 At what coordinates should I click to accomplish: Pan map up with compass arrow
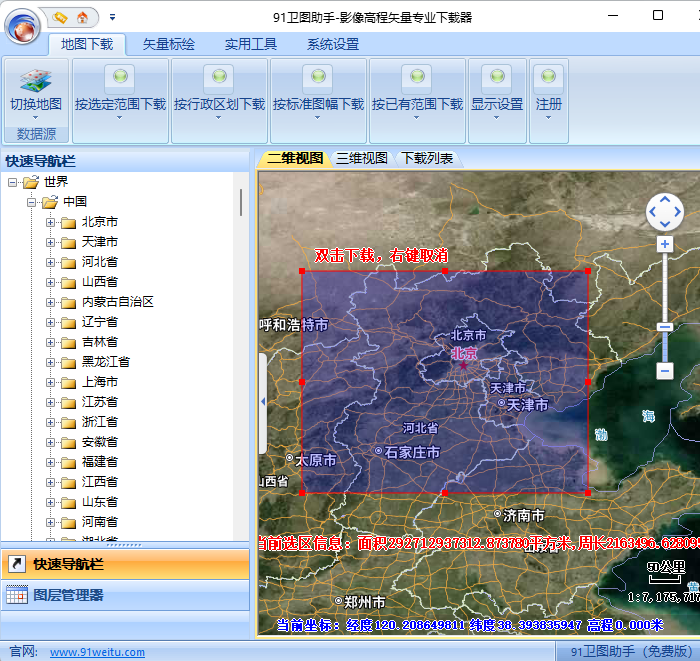665,200
